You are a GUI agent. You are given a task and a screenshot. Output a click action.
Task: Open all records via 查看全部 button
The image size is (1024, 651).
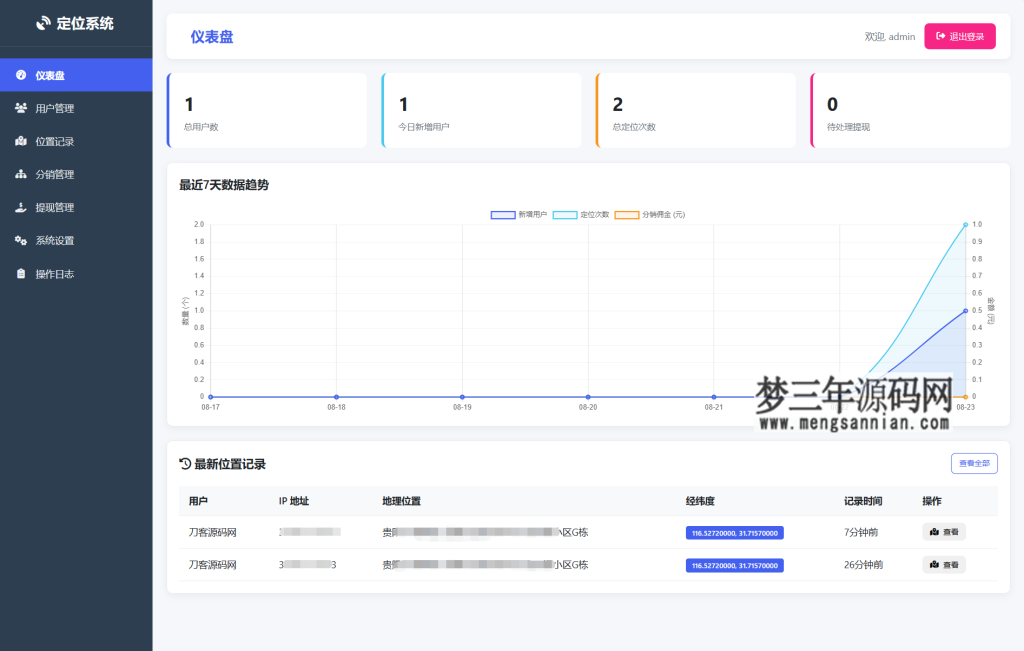pyautogui.click(x=973, y=463)
